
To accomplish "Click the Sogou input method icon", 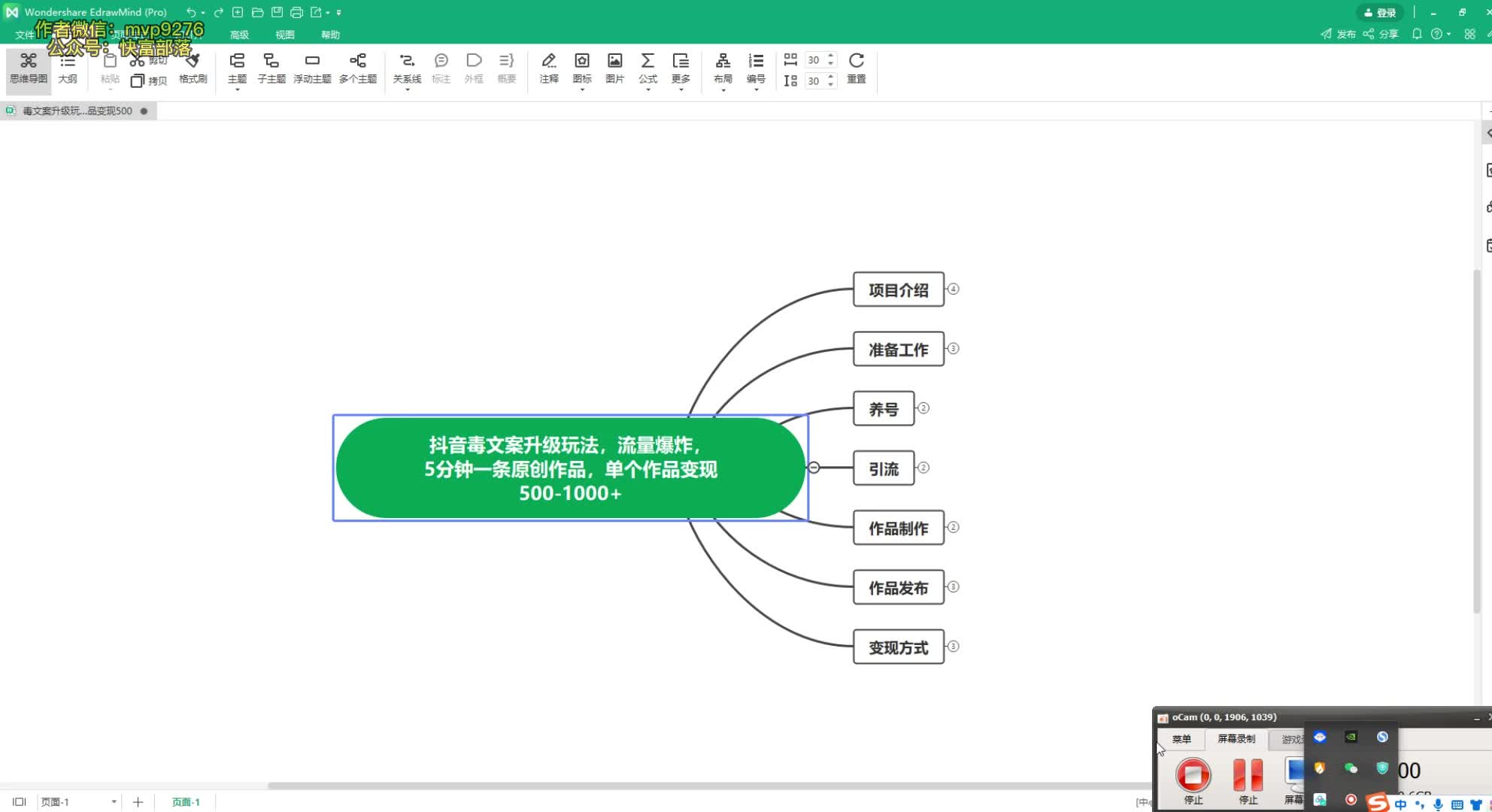I will click(1377, 802).
